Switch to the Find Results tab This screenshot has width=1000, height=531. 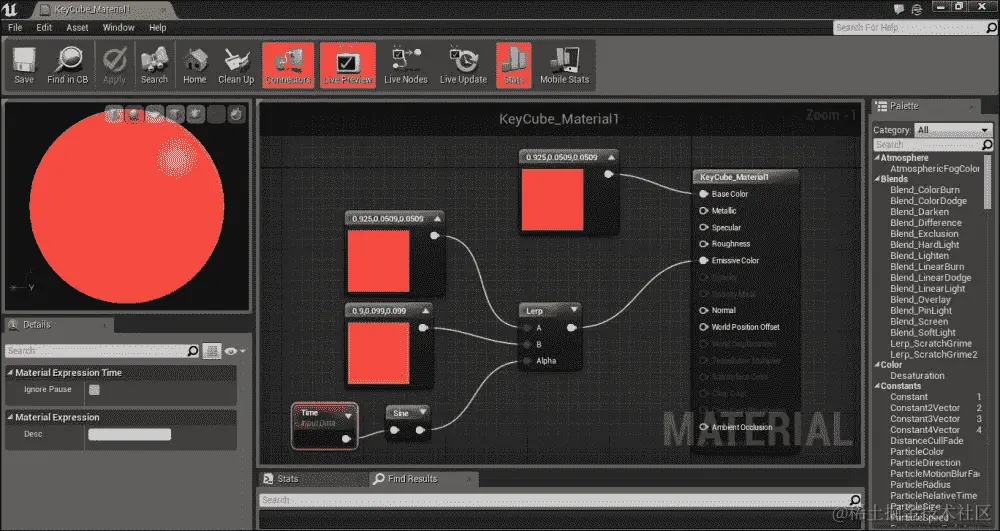coord(423,479)
